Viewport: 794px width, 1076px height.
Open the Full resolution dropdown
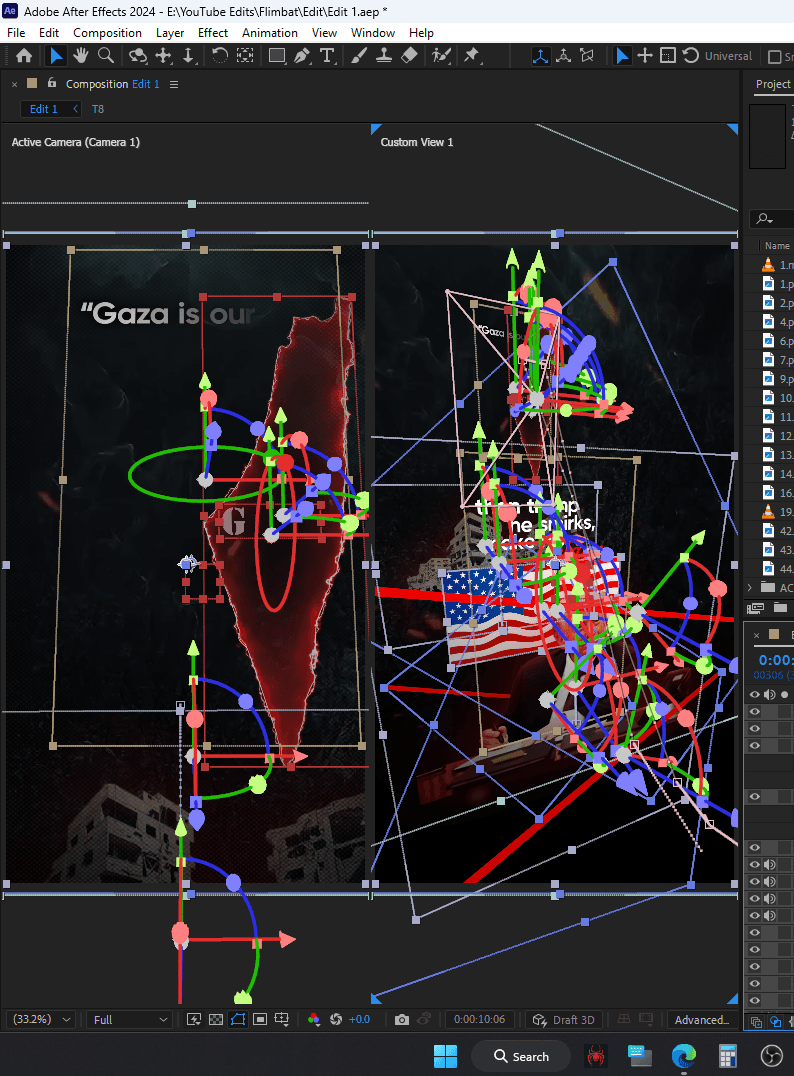coord(129,1020)
